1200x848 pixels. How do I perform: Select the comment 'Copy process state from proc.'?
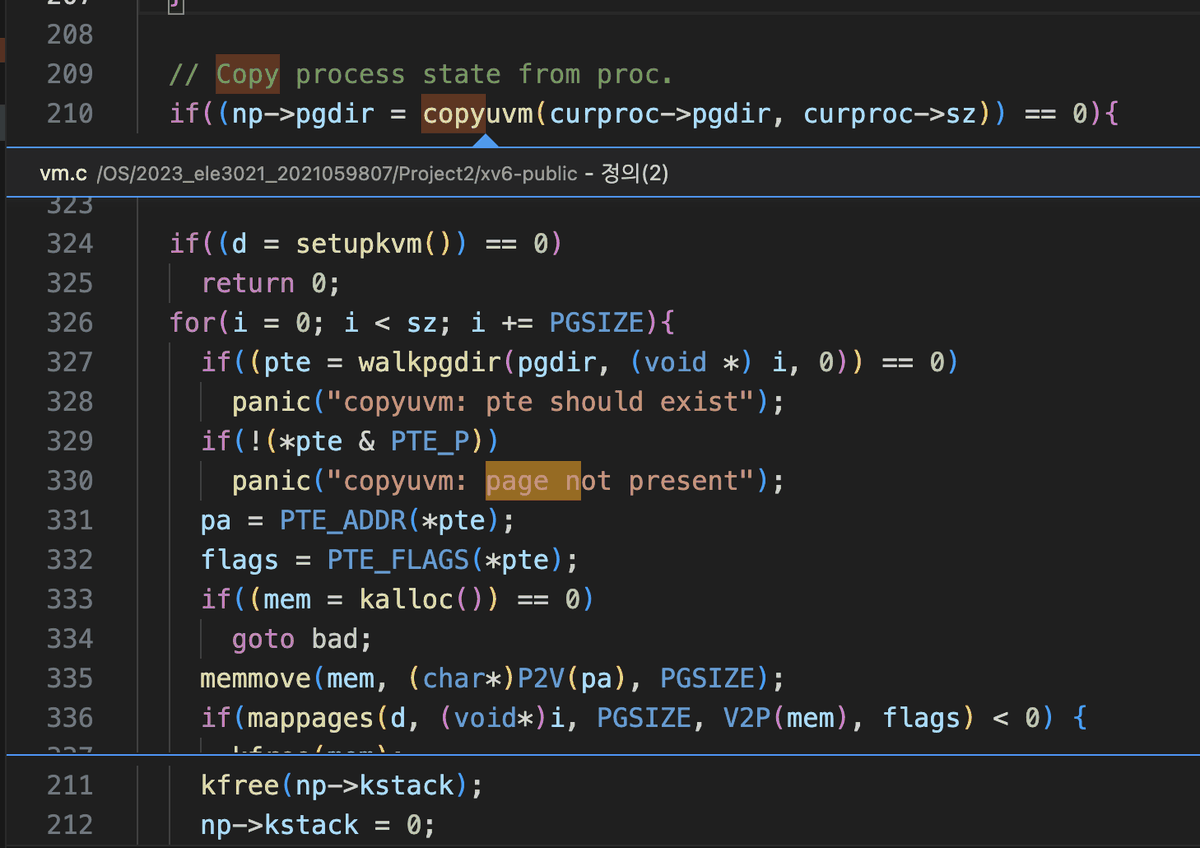[421, 74]
